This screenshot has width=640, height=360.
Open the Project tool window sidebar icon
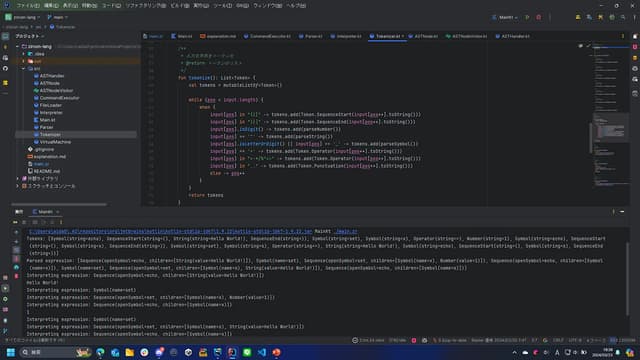coord(5,36)
